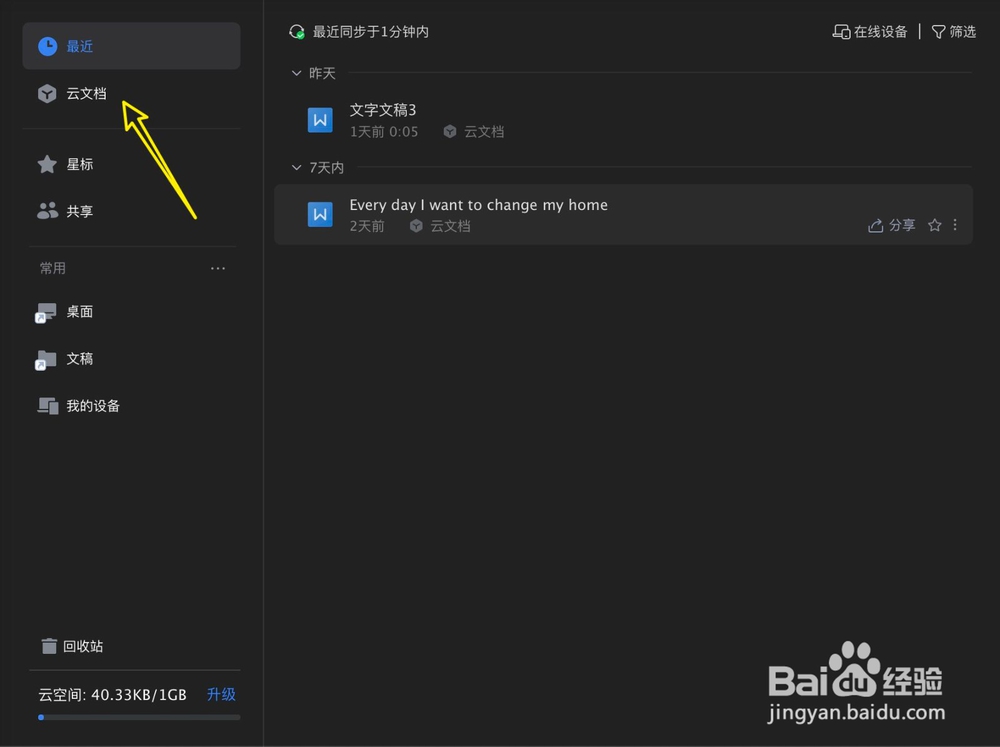The height and width of the screenshot is (747, 1000).
Task: Click the trash can icon beside 回收站
Action: pyautogui.click(x=49, y=646)
